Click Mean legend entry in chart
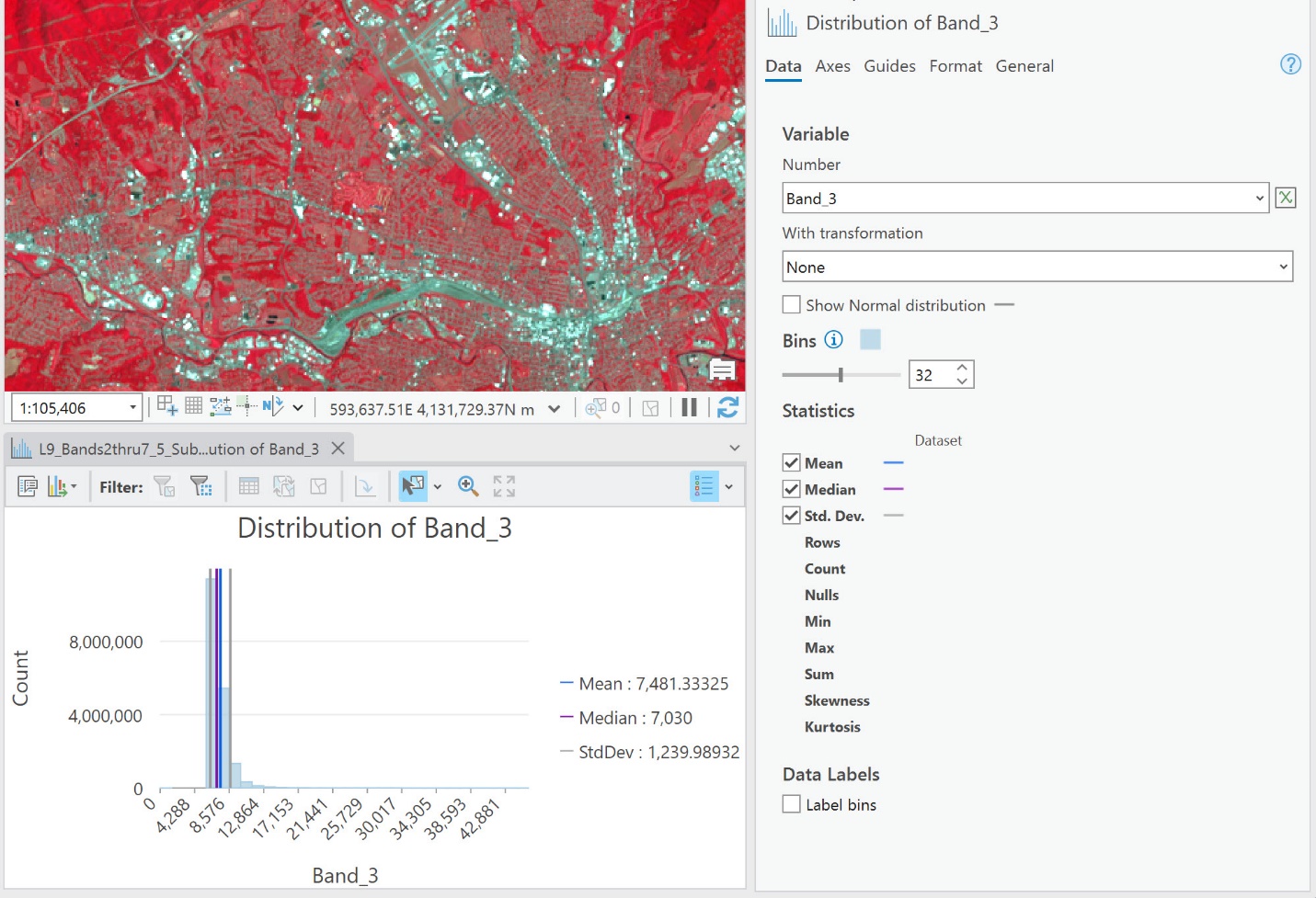The image size is (1316, 898). [644, 684]
